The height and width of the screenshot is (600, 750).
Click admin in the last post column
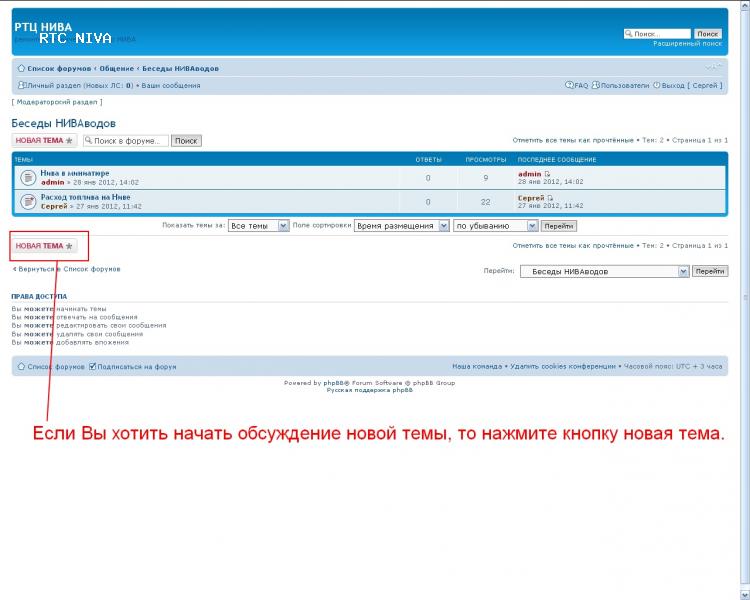529,174
